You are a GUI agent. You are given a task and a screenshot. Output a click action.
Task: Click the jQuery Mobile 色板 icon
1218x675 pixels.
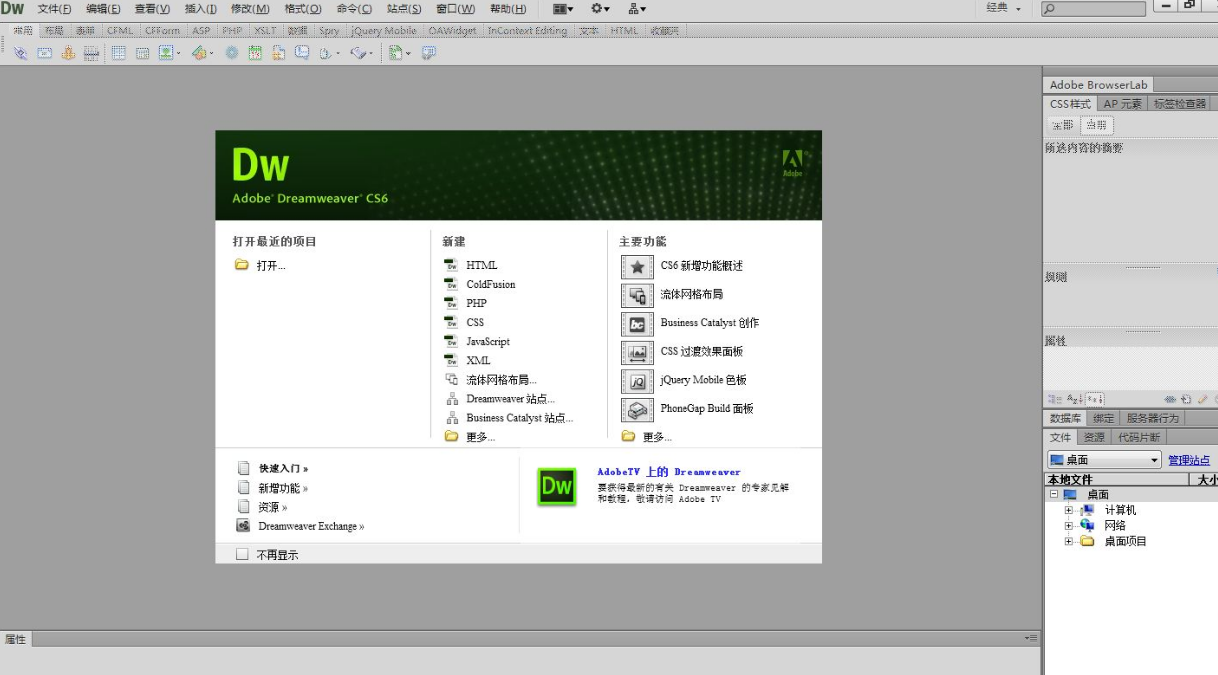point(637,381)
